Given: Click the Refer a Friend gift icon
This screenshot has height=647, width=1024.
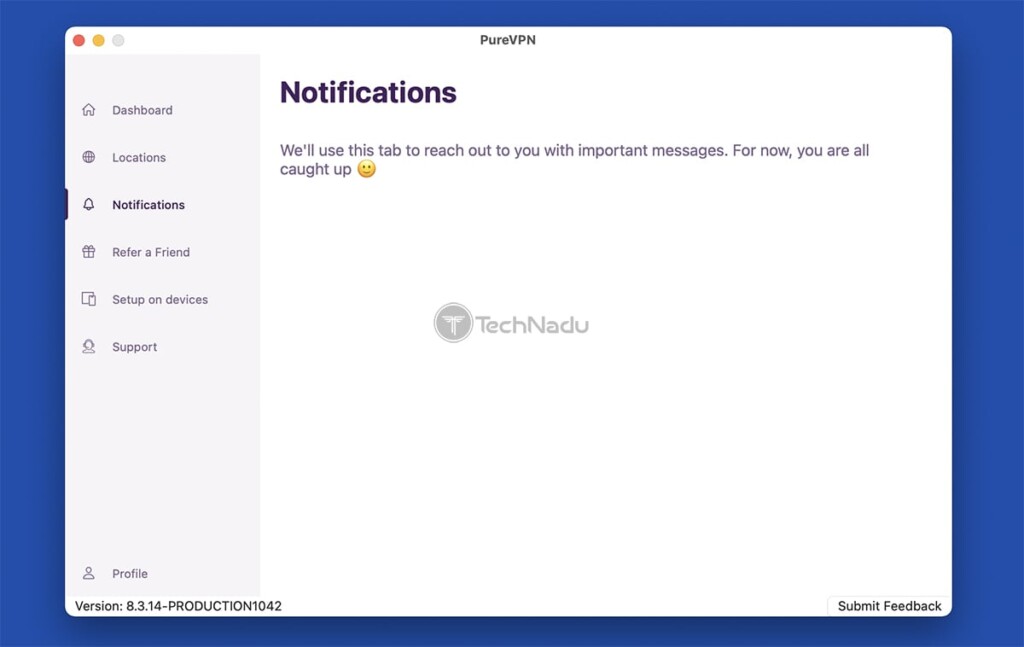Looking at the screenshot, I should point(89,252).
